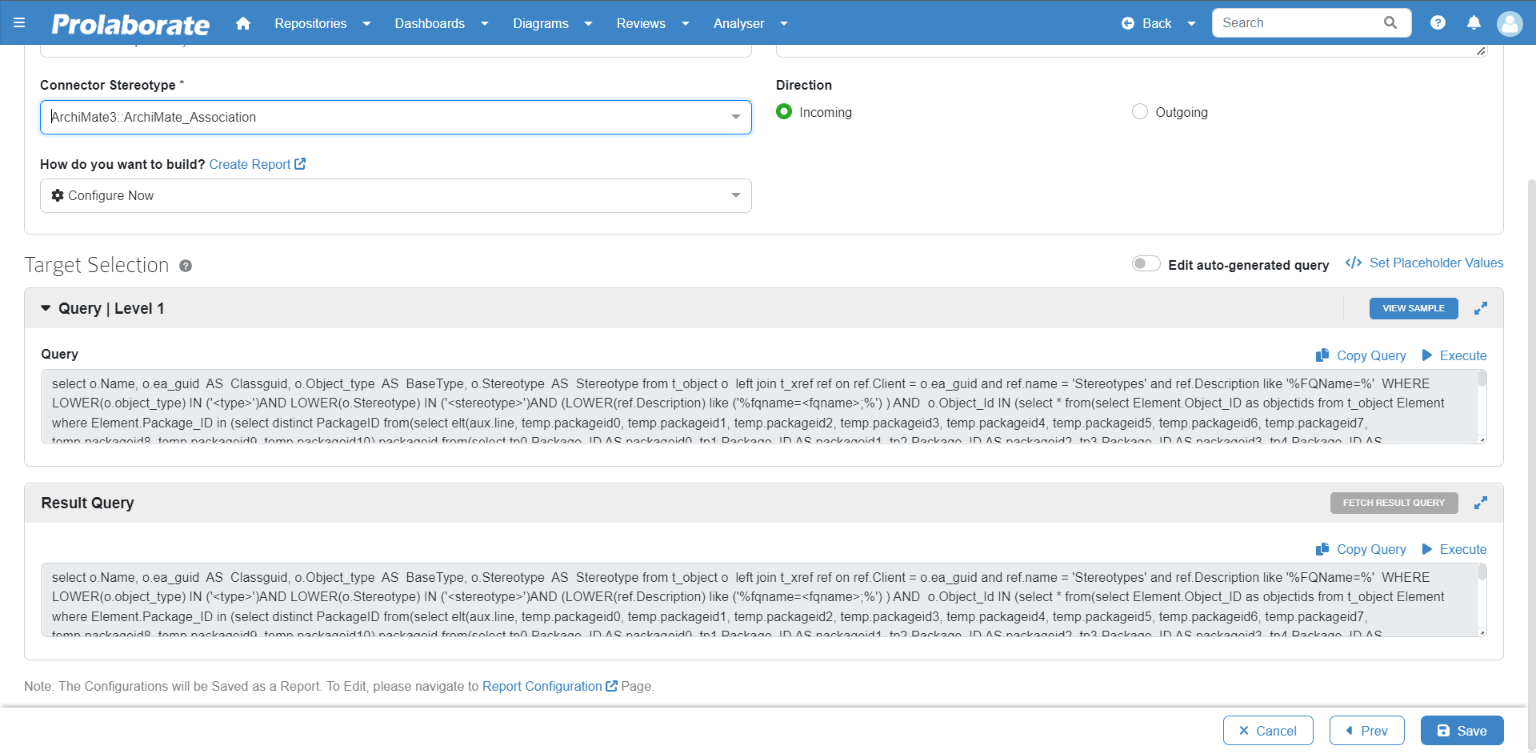Click the user profile avatar

[x=1509, y=23]
